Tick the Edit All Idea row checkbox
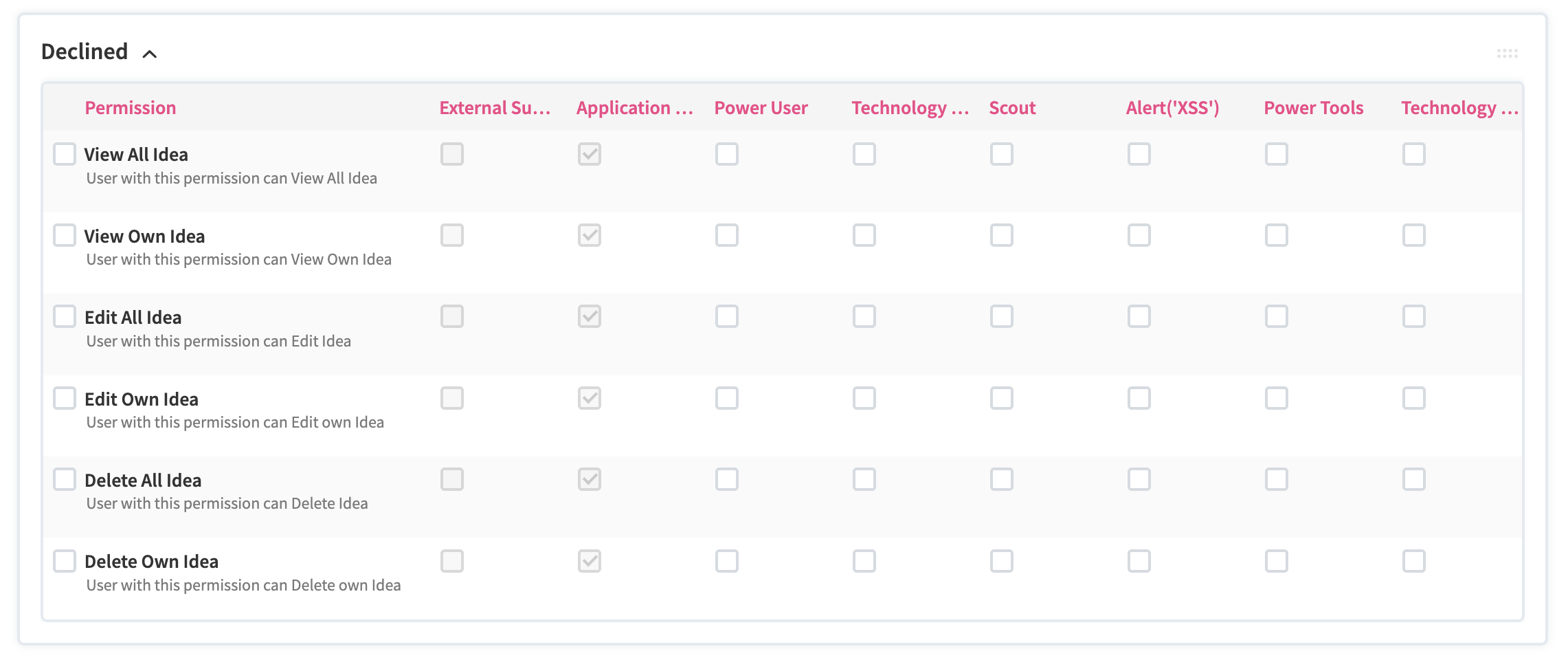This screenshot has height=660, width=1568. [65, 316]
